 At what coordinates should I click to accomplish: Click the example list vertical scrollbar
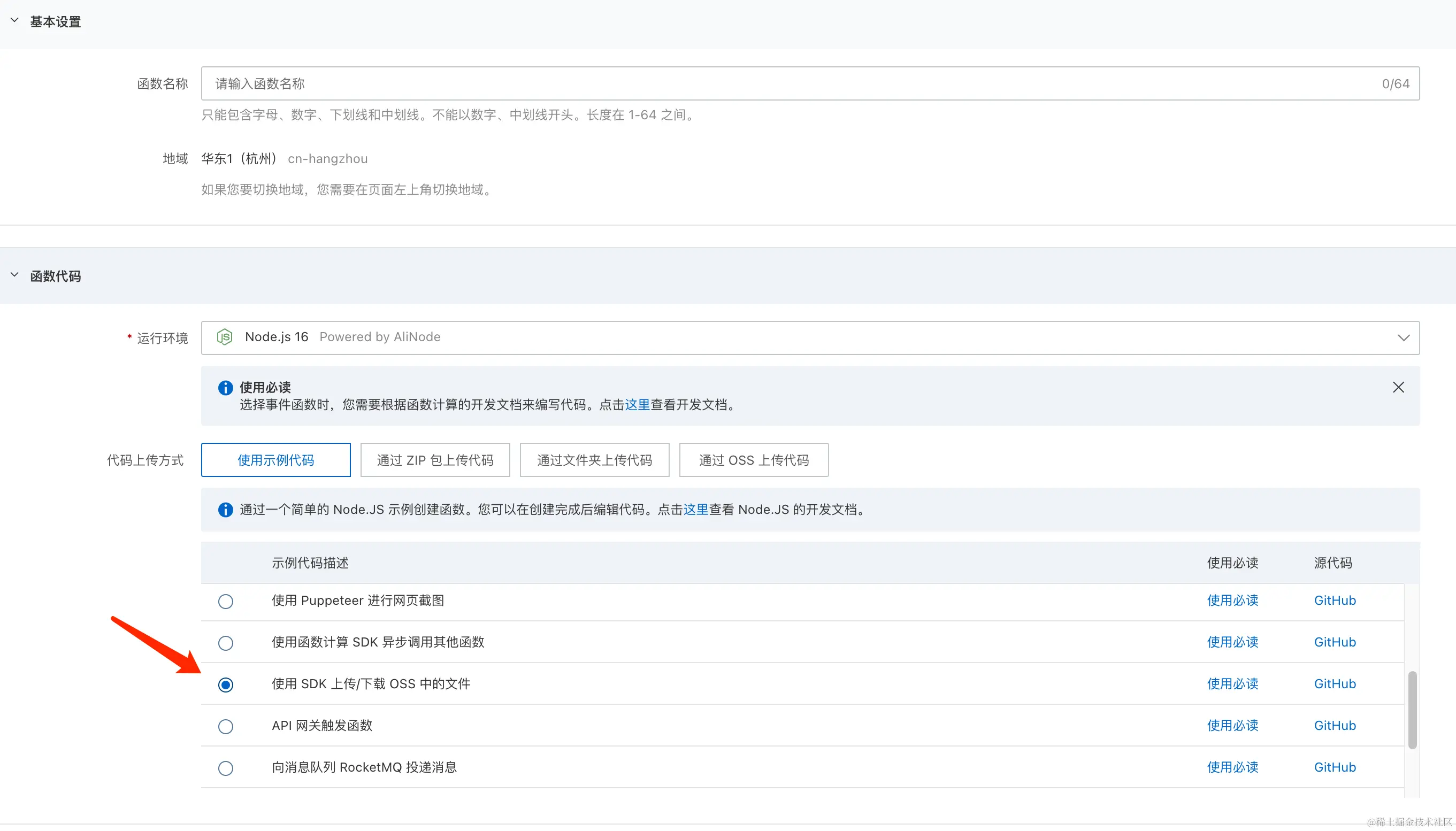tap(1412, 710)
